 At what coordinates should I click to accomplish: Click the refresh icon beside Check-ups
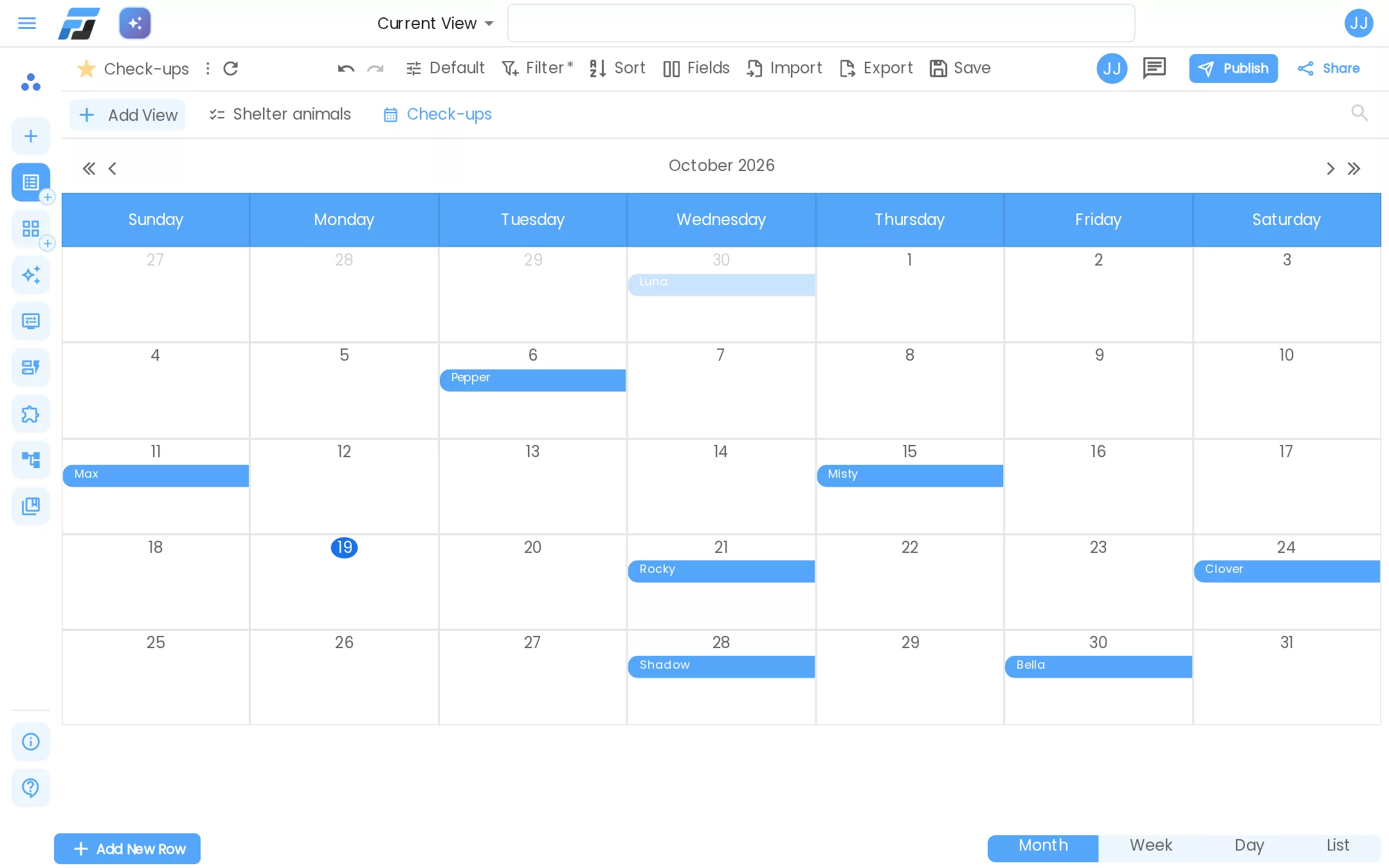point(231,68)
